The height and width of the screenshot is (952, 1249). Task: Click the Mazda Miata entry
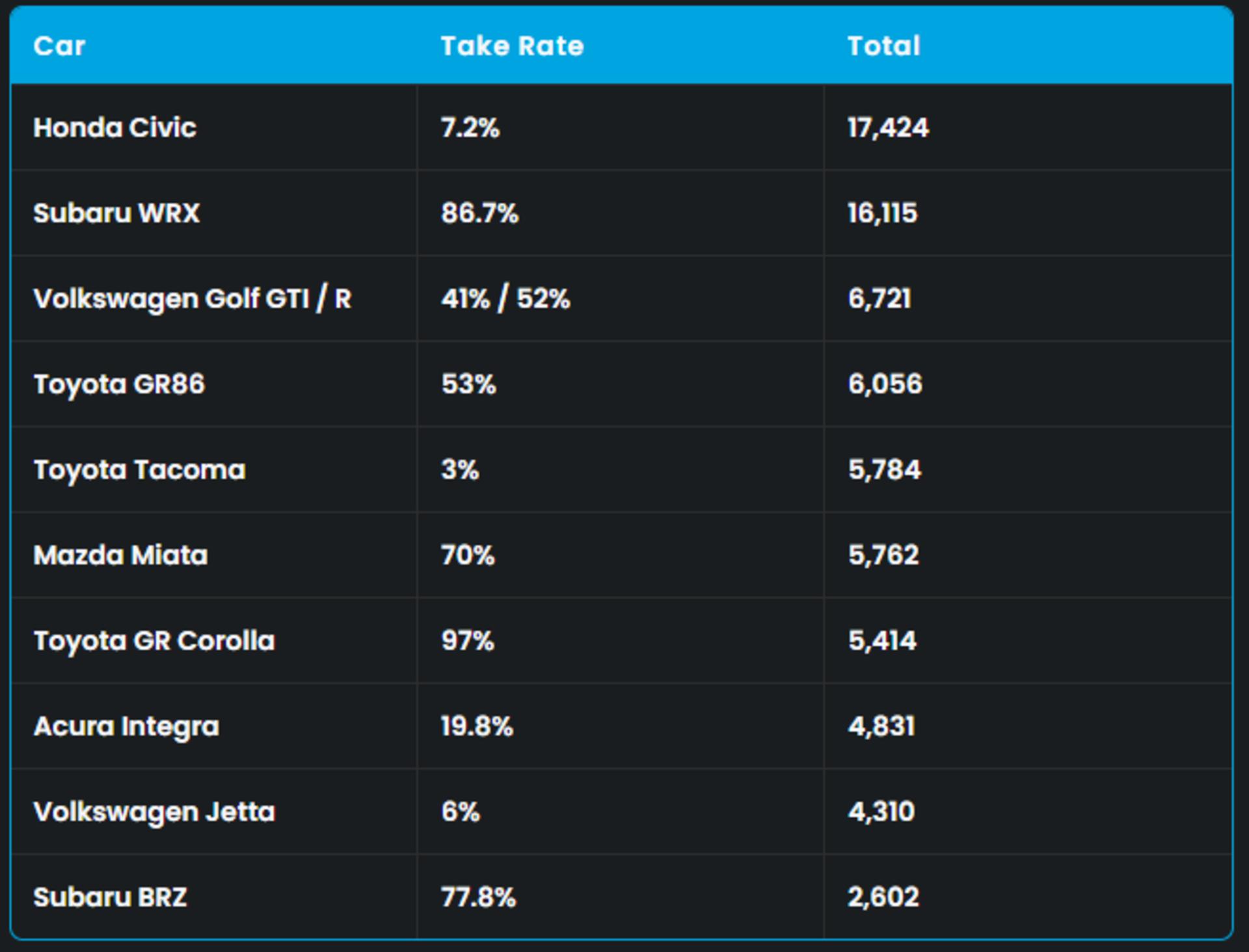[x=120, y=555]
